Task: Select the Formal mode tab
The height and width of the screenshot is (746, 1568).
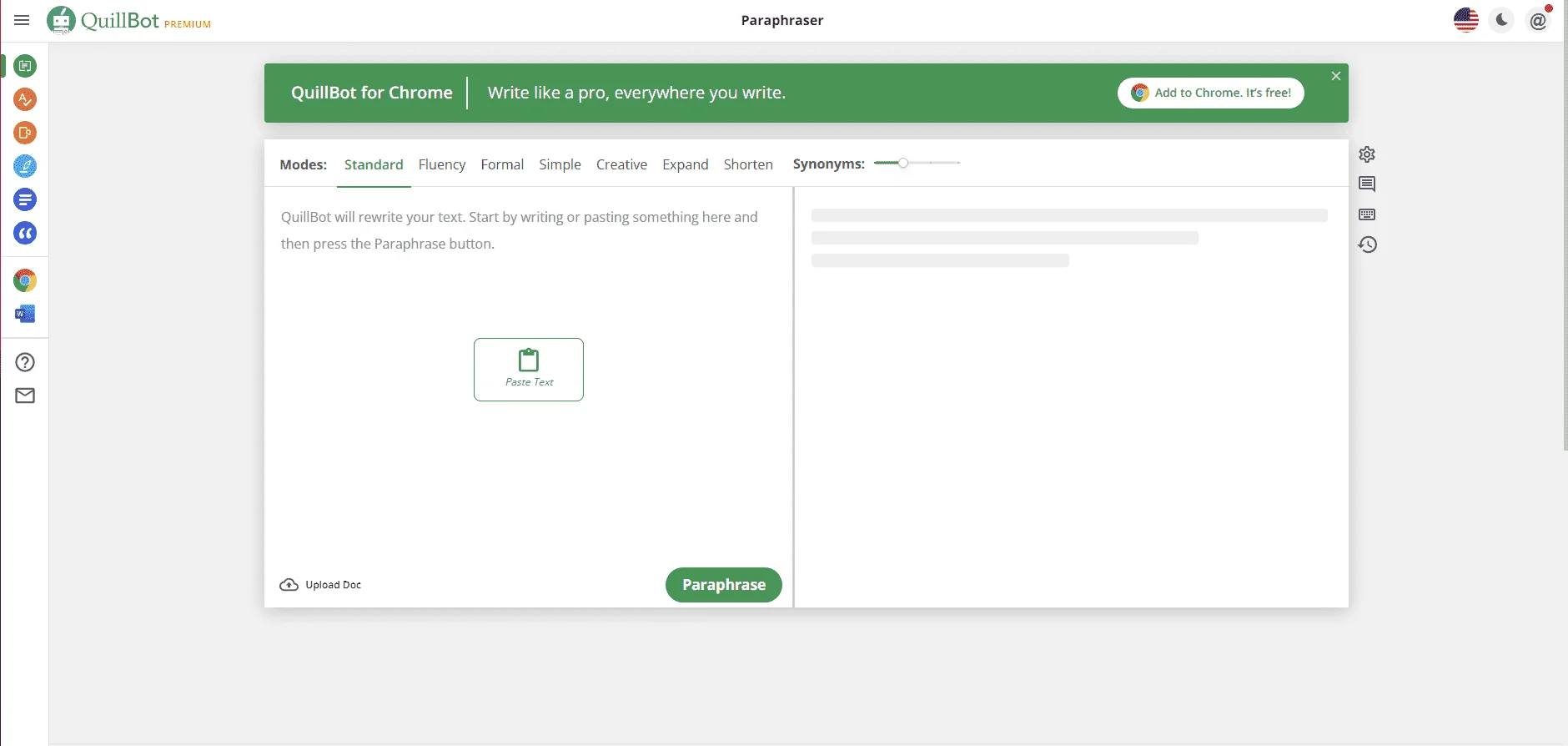Action: tap(502, 164)
